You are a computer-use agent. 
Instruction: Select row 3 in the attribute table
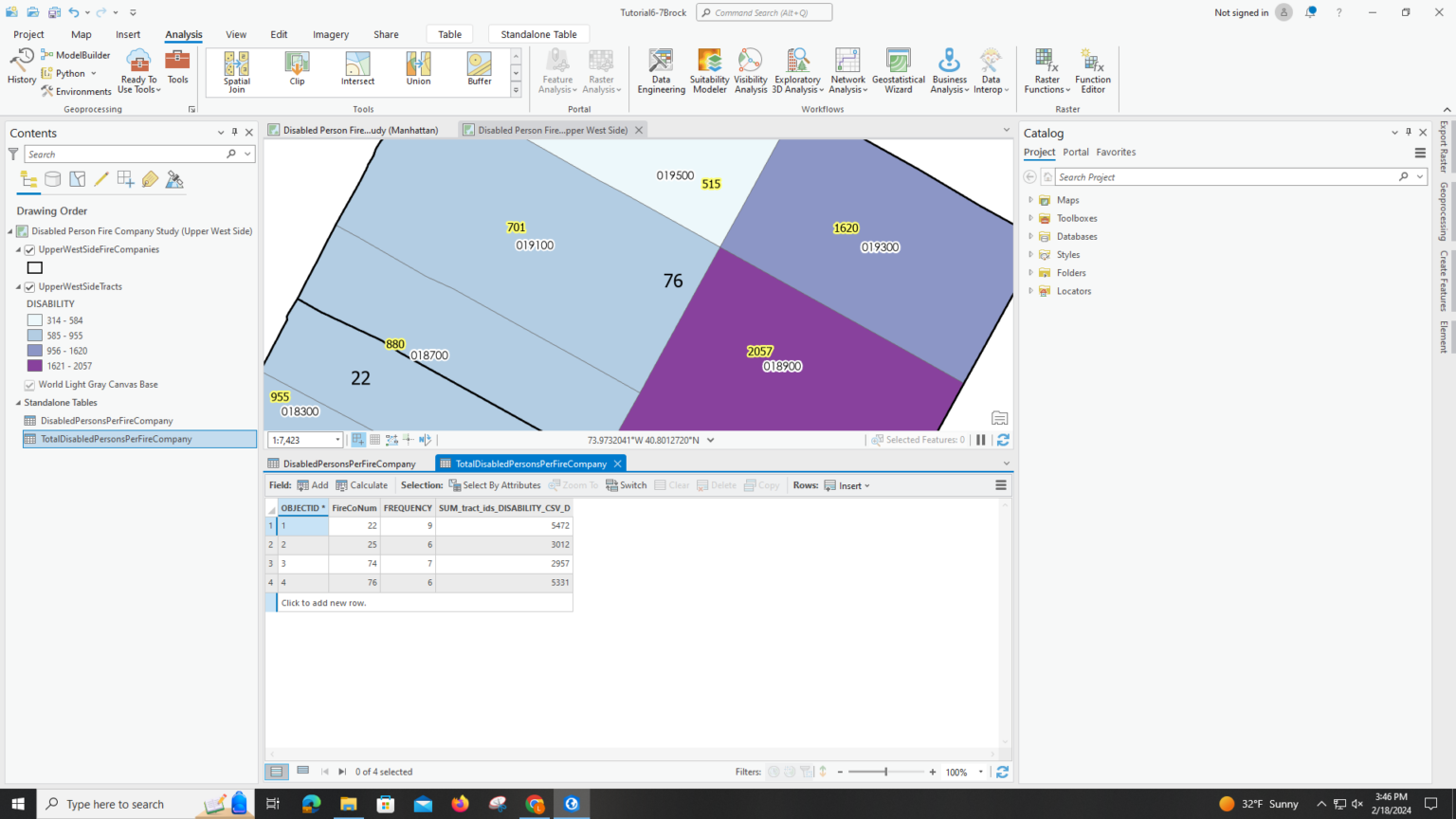271,563
